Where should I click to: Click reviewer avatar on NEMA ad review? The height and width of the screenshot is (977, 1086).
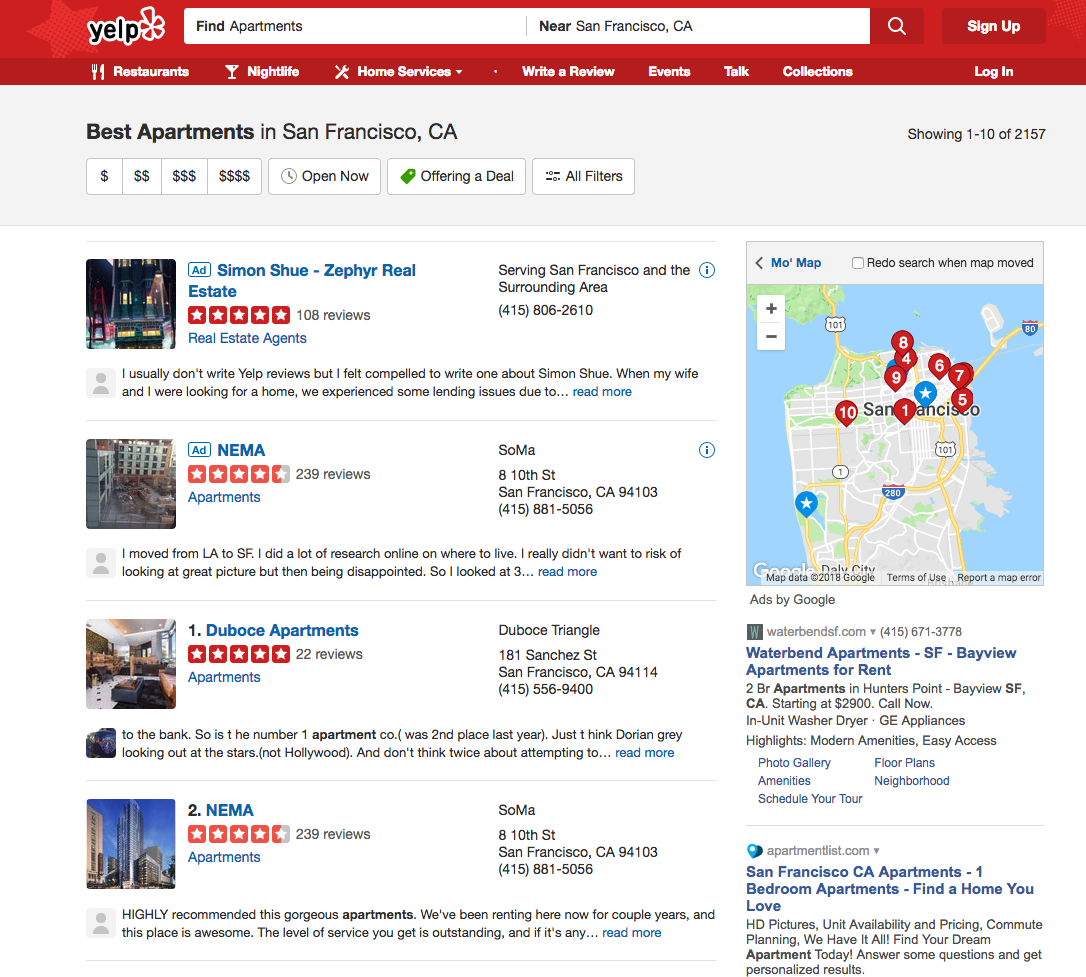(x=101, y=563)
